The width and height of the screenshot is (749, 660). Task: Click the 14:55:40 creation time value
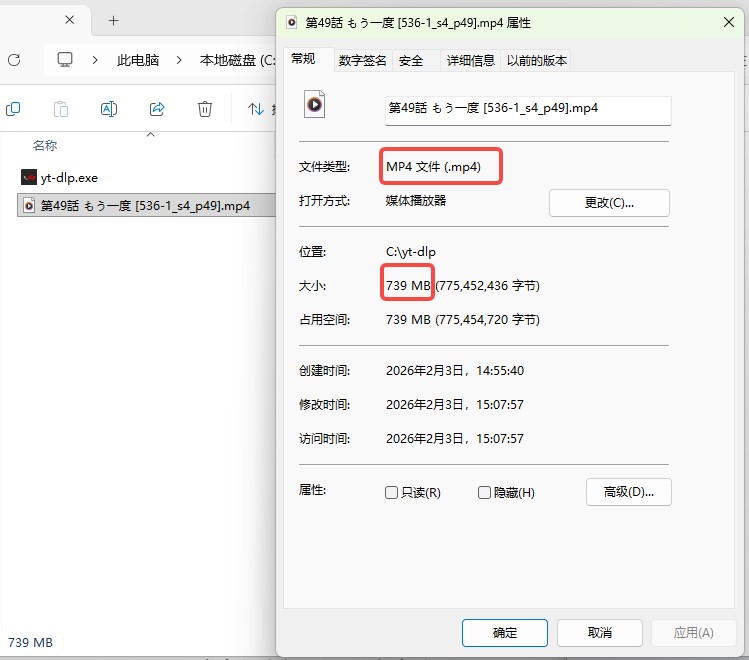coord(500,371)
